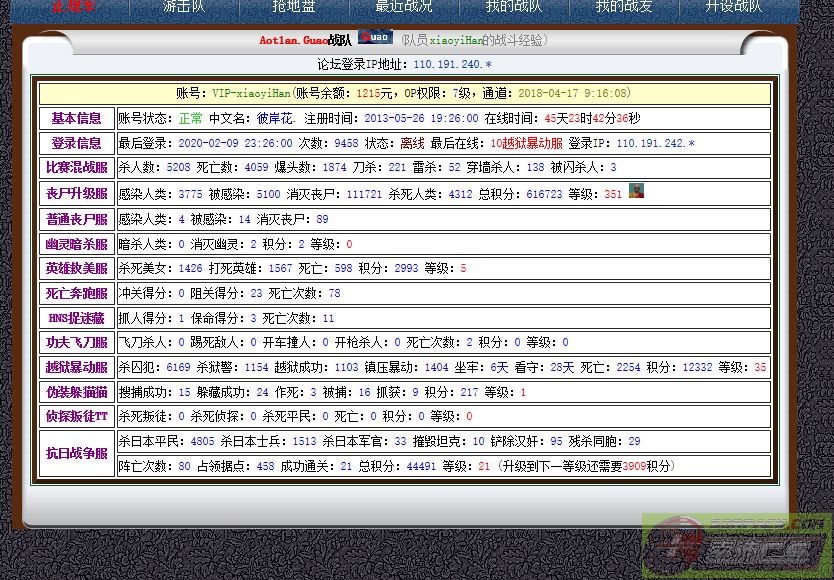Image resolution: width=834 pixels, height=580 pixels.
Task: Click the kill count 5208
Action: pyautogui.click(x=178, y=168)
